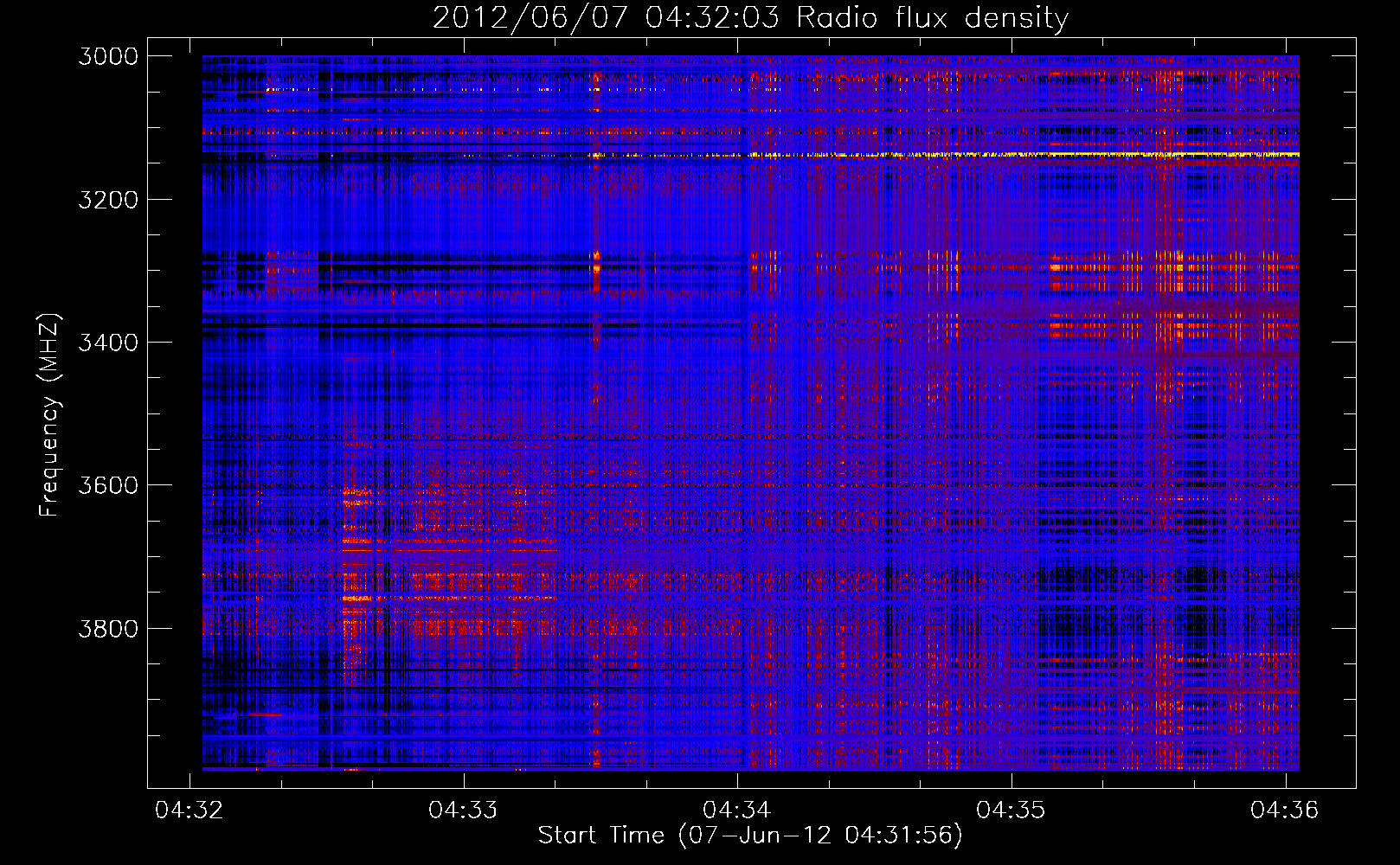This screenshot has height=865, width=1400.
Task: Click the 'Frequency (MHZ)' vertical axis title
Action: pos(49,414)
